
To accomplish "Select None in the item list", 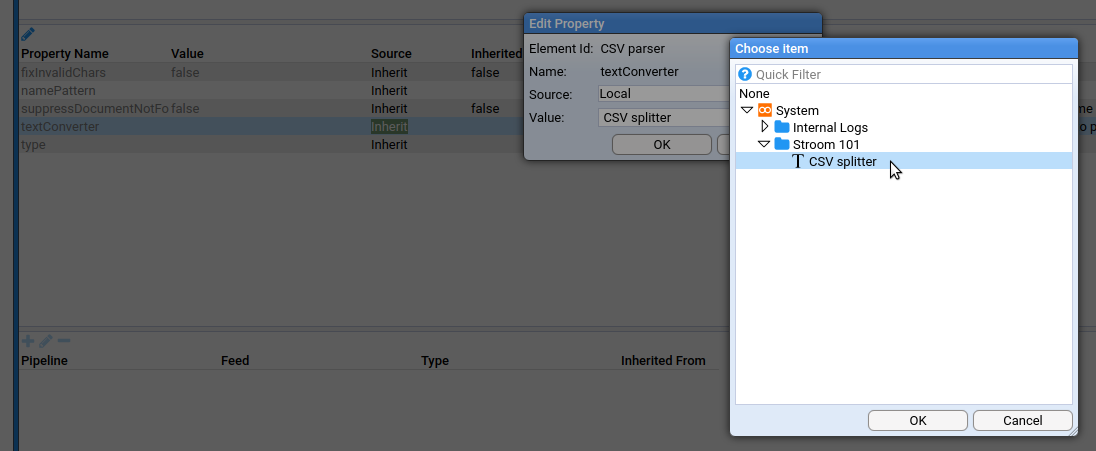I will pyautogui.click(x=754, y=93).
